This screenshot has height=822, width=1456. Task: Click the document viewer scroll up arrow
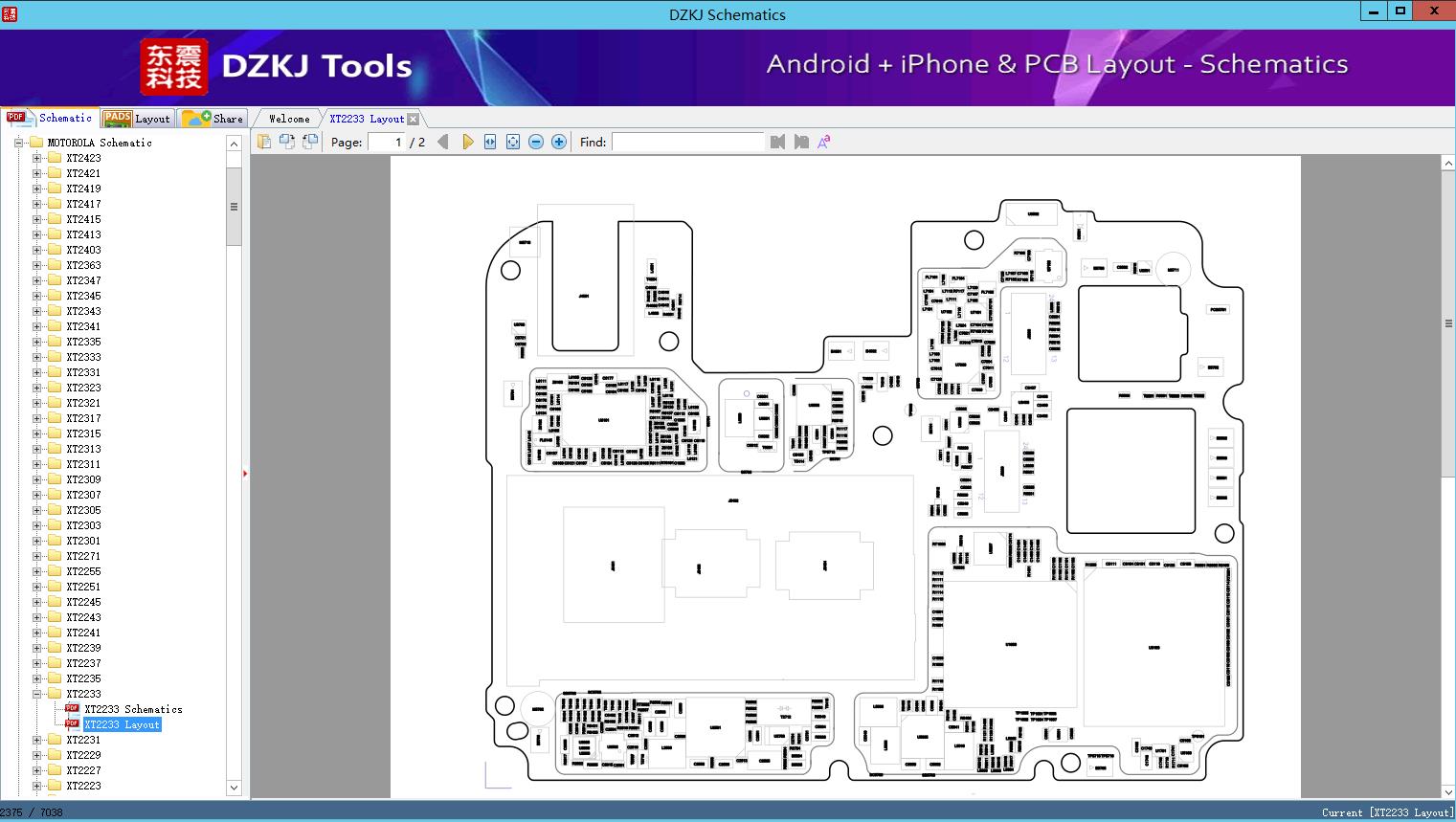1448,164
